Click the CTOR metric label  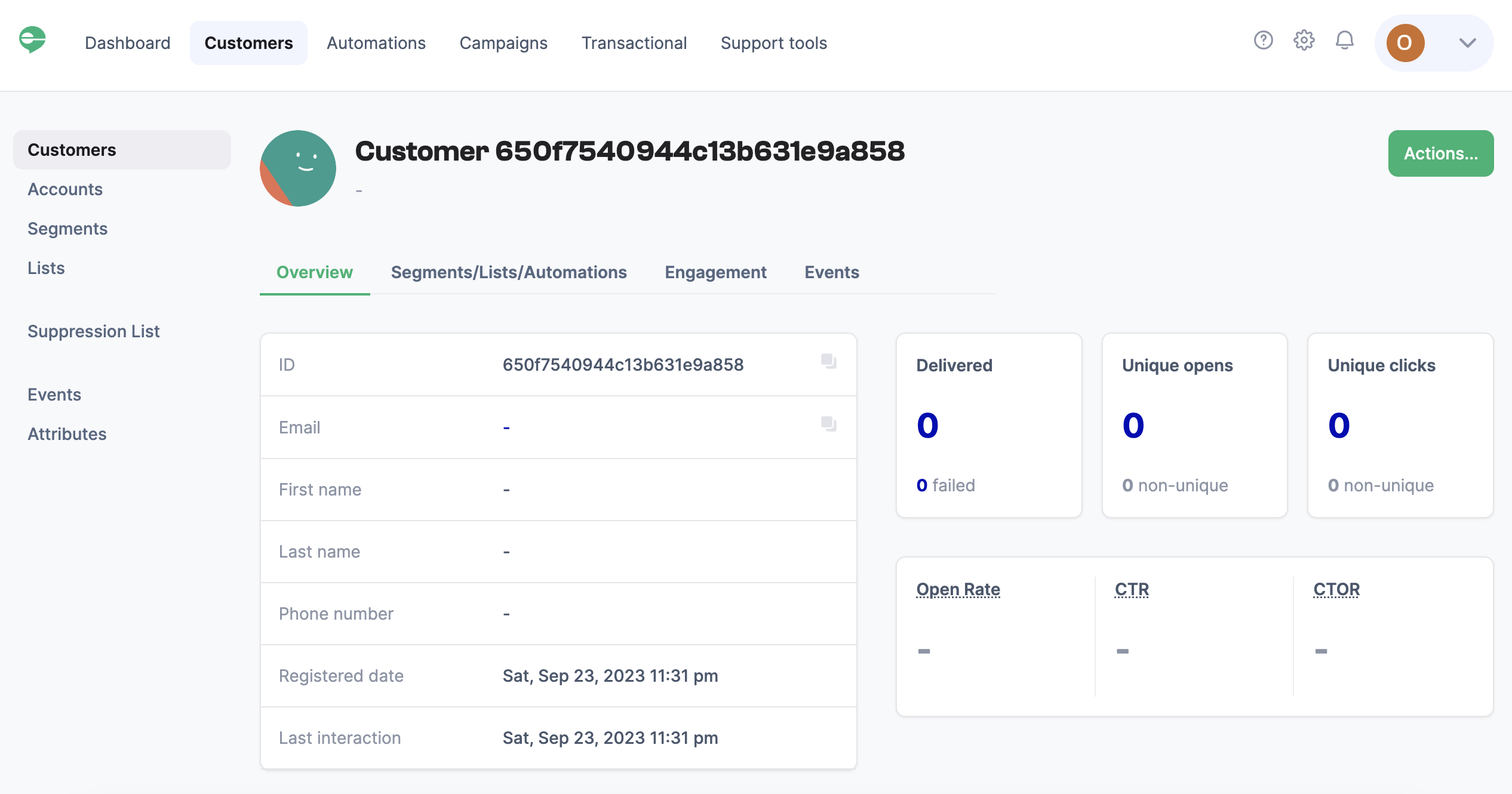coord(1336,589)
